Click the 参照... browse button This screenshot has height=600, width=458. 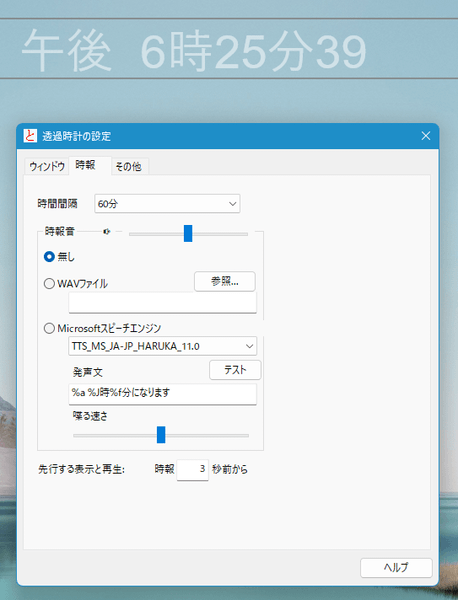click(x=225, y=282)
